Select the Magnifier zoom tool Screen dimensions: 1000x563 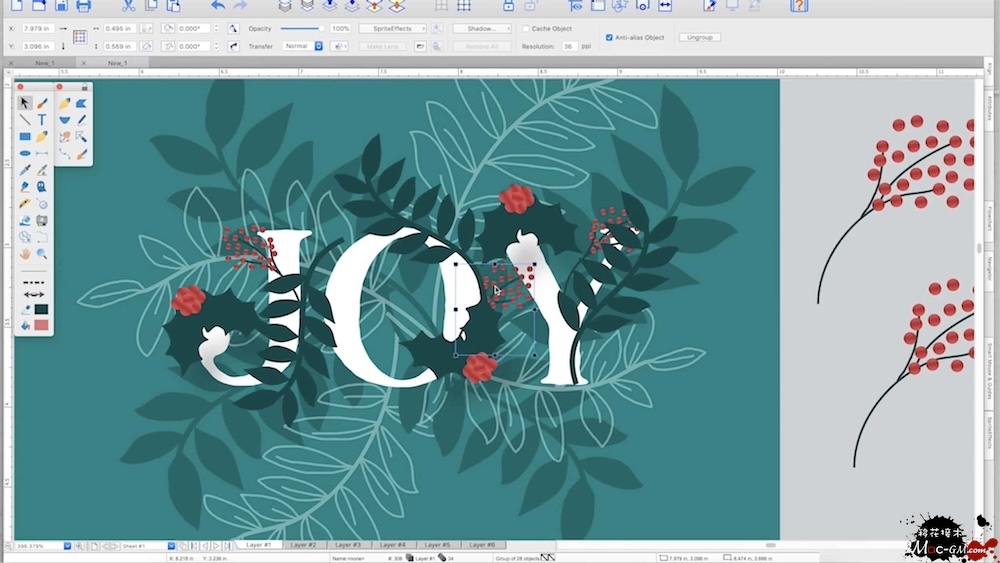(42, 254)
